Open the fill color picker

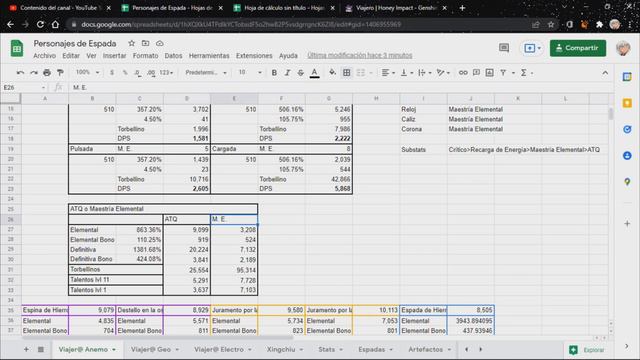(x=333, y=73)
